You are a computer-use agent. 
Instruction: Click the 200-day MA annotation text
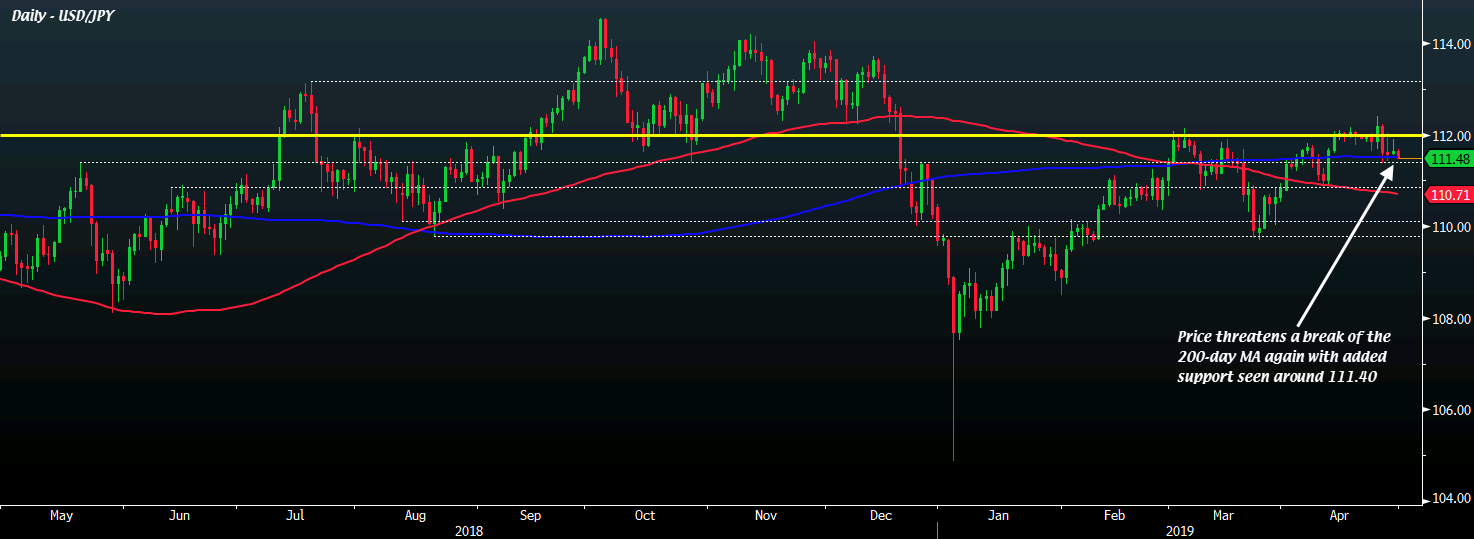pos(1283,356)
